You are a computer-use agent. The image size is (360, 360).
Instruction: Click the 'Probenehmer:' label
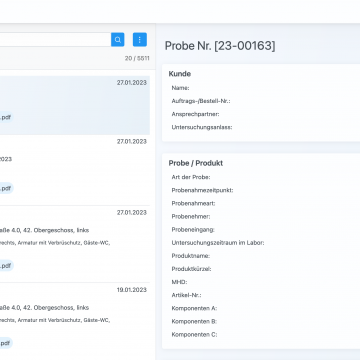[191, 216]
